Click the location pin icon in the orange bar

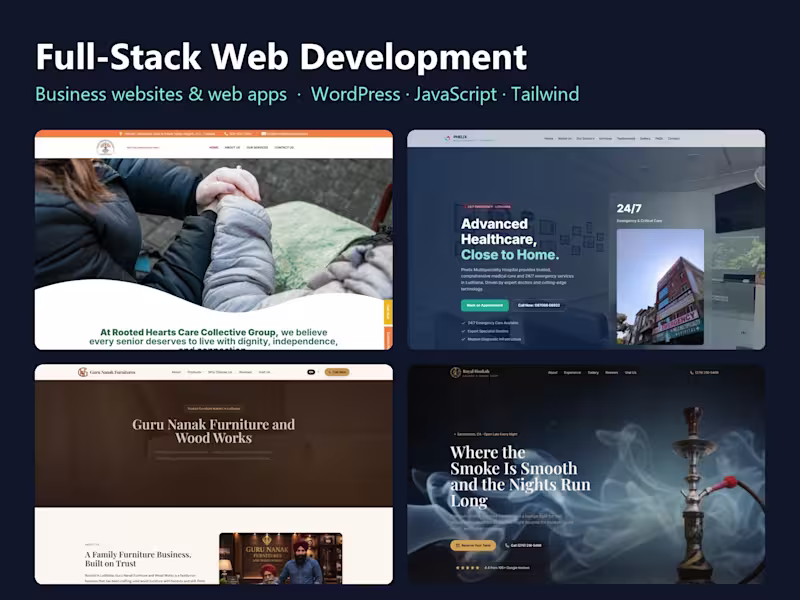click(x=121, y=134)
